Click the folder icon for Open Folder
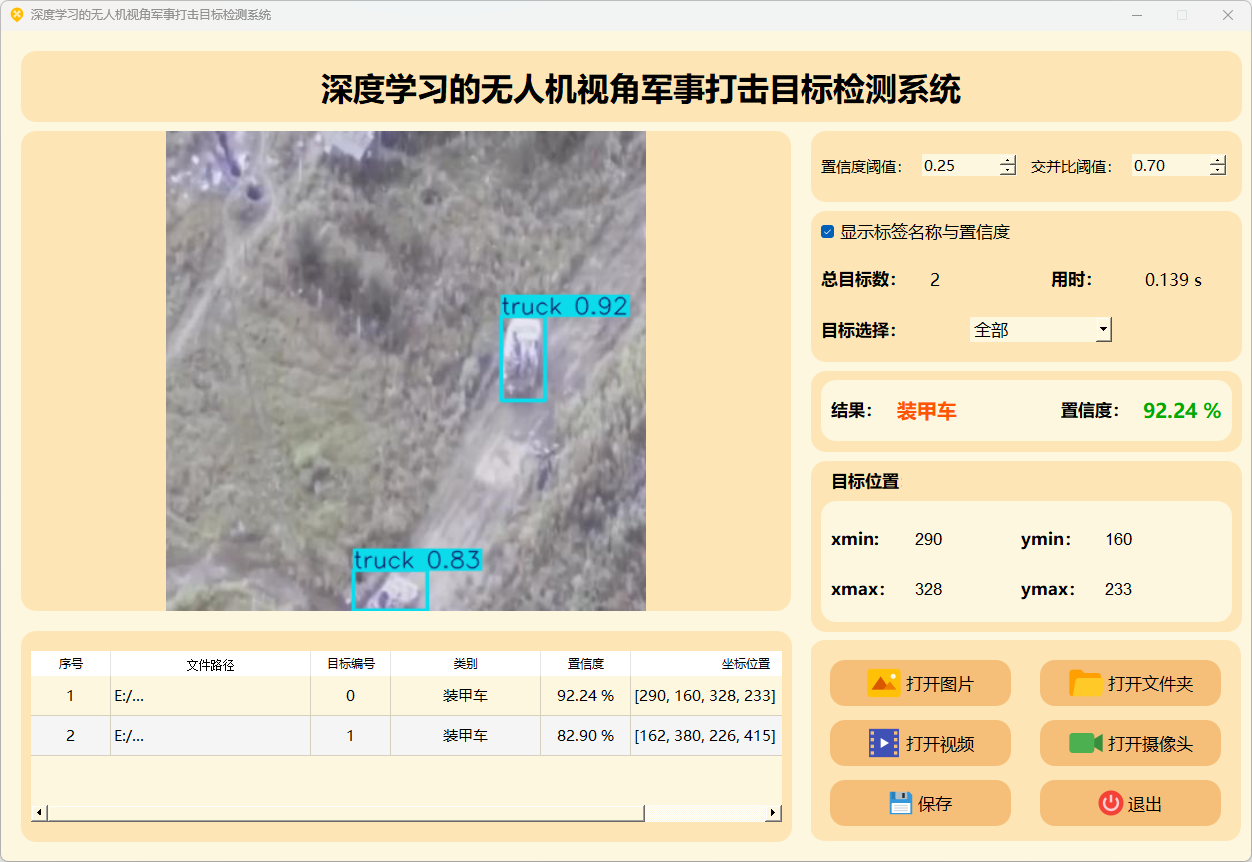 (1085, 683)
